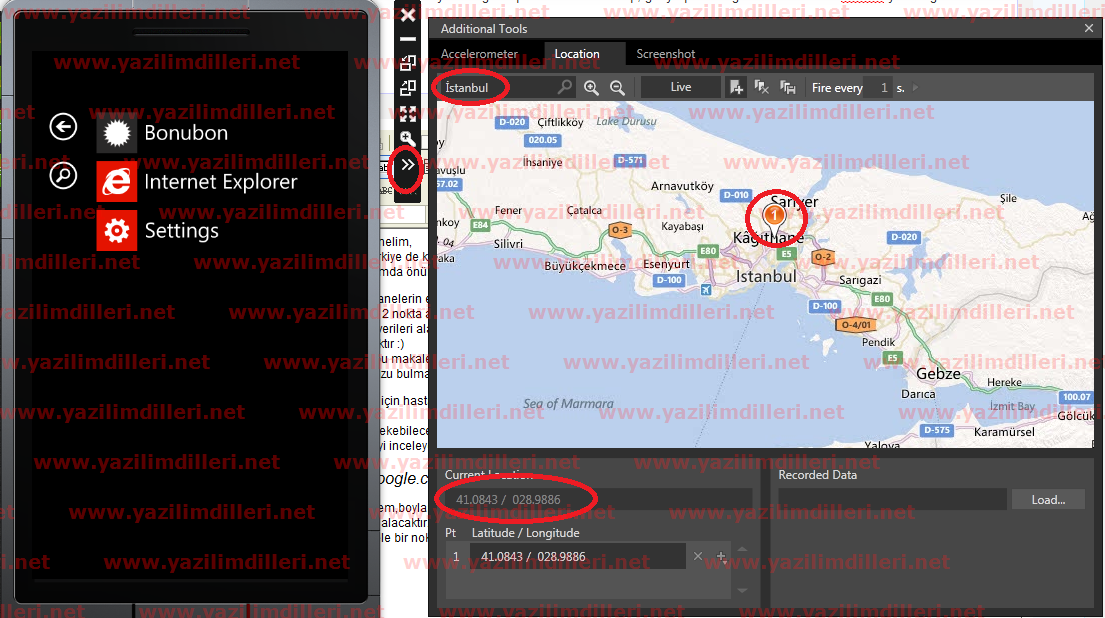Play the recorded points with the arrow
Screen dimensions: 1105x618
(x=915, y=87)
